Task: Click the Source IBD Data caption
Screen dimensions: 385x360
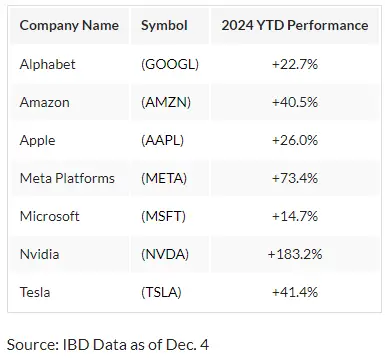Action: tap(108, 344)
